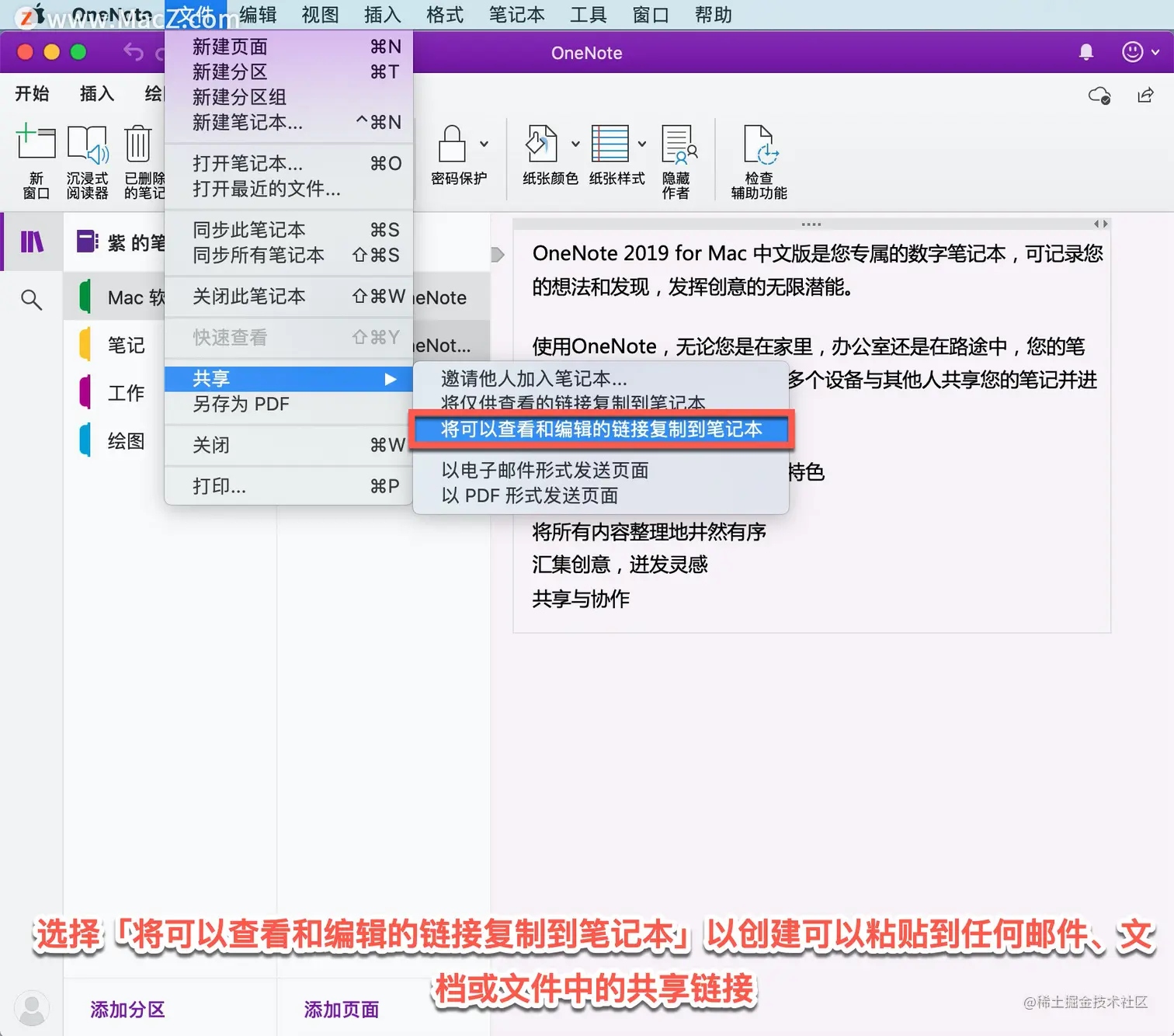The image size is (1174, 1036).
Task: Click the 将所有内容整理地井然有序 text line
Action: (x=649, y=532)
